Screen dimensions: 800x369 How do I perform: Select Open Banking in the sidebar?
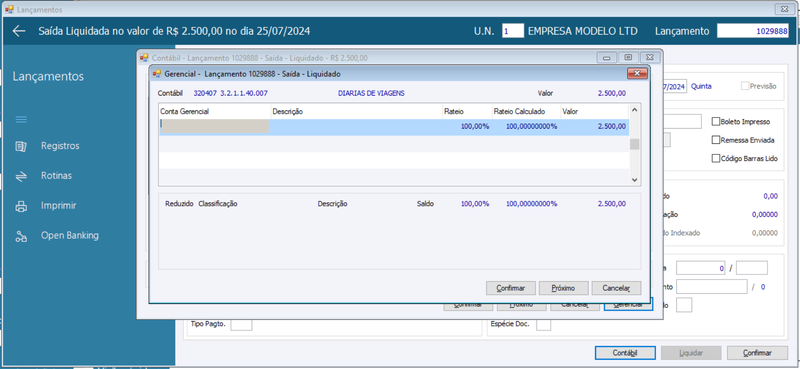point(70,236)
